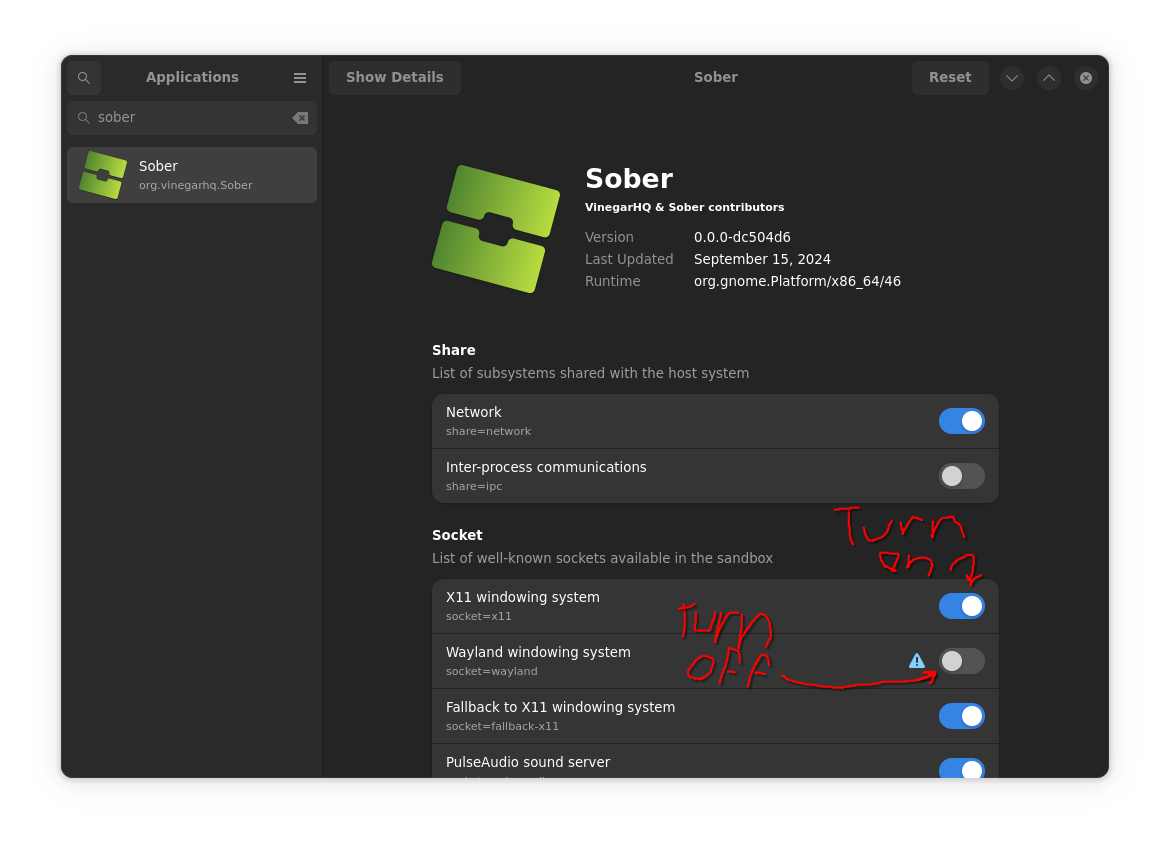The width and height of the screenshot is (1170, 845).
Task: Click the warning icon next to Wayland
Action: point(917,661)
